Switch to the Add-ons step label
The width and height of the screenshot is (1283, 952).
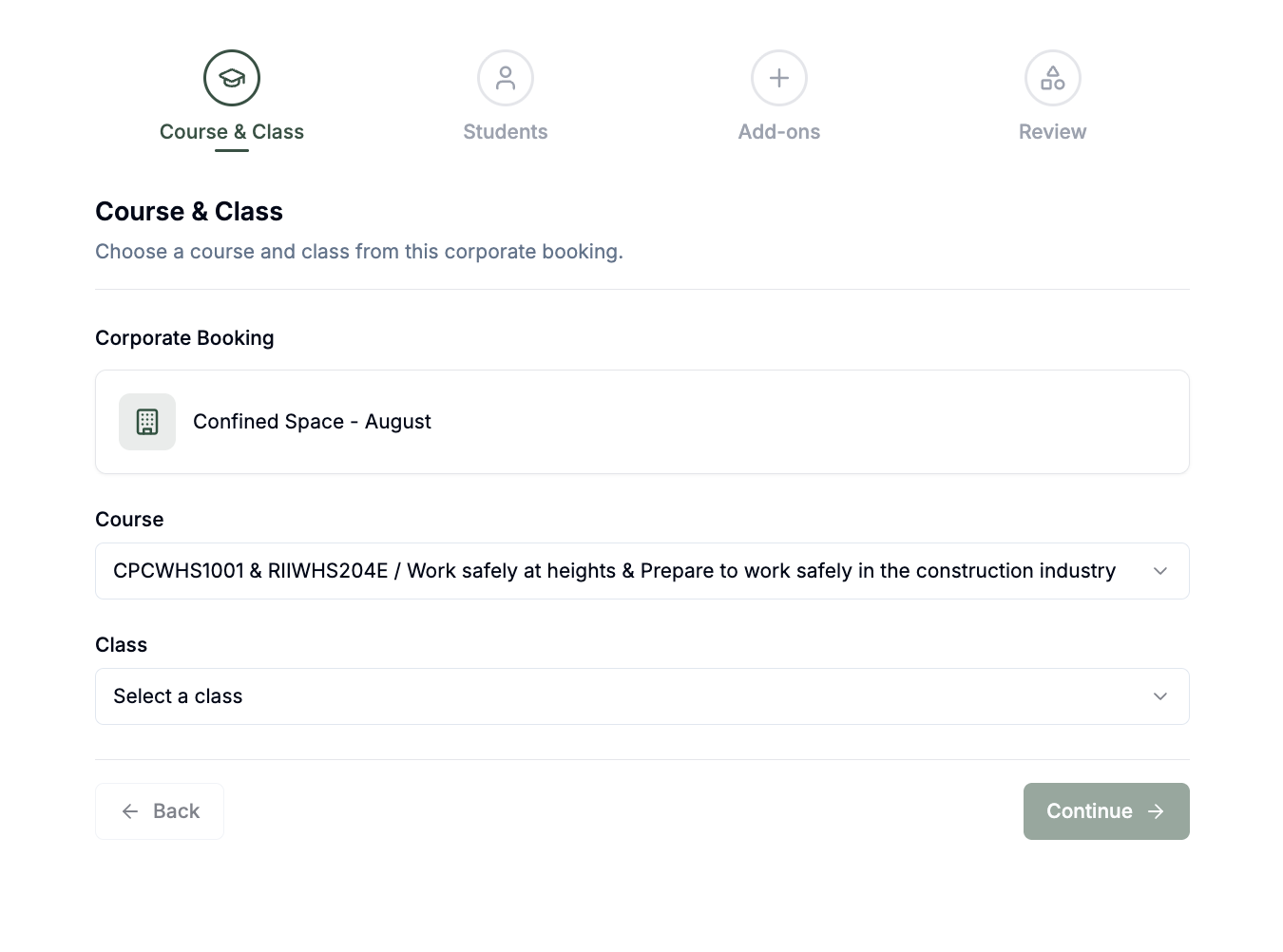[x=779, y=132]
